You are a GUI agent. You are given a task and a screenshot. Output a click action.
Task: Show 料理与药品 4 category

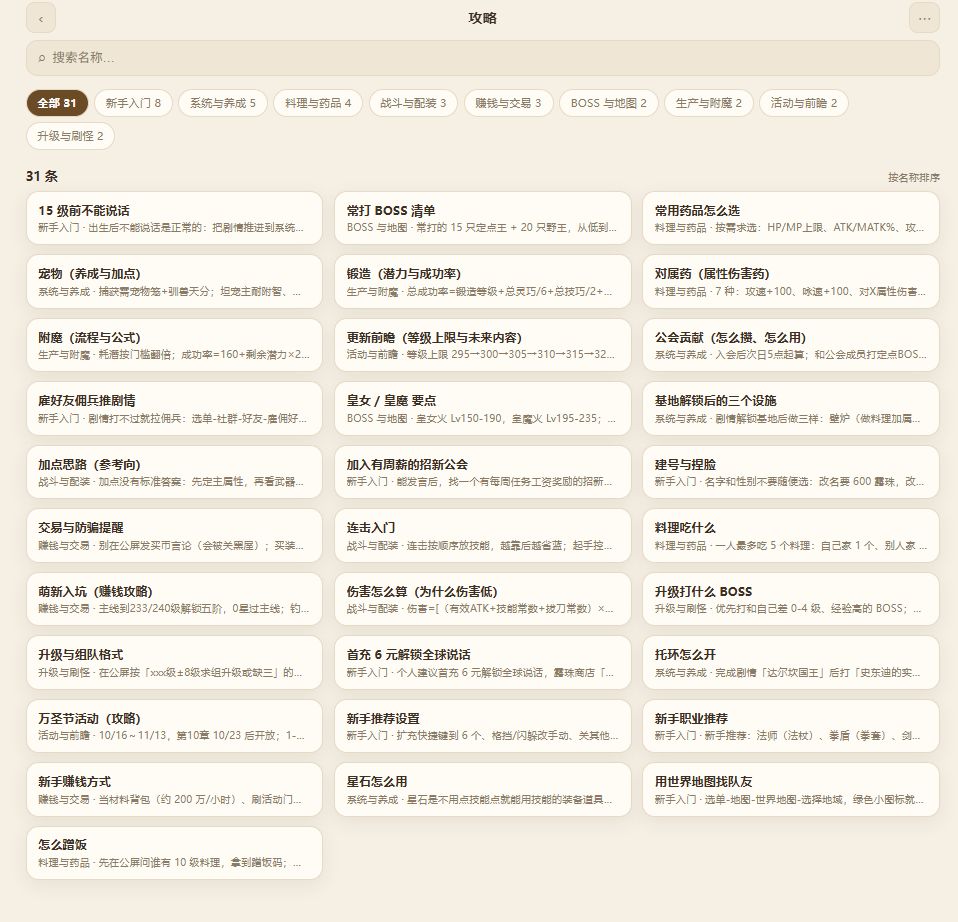pos(318,103)
